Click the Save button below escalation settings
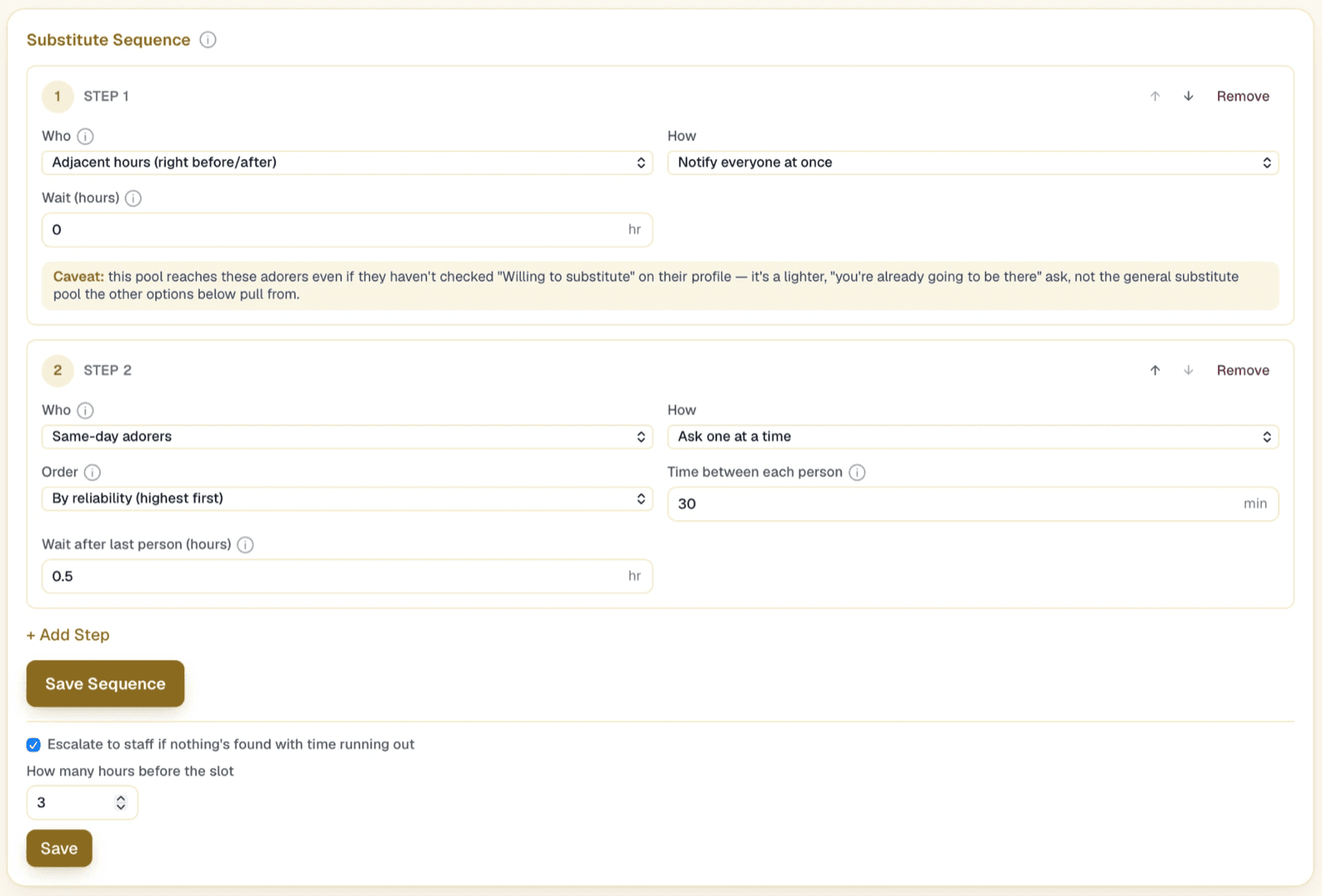 coord(59,849)
